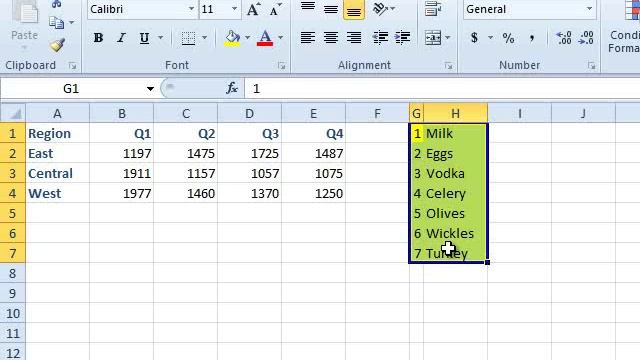Open the underline style dropdown arrow
Screen dimensions: 640x360
pyautogui.click(x=160, y=38)
